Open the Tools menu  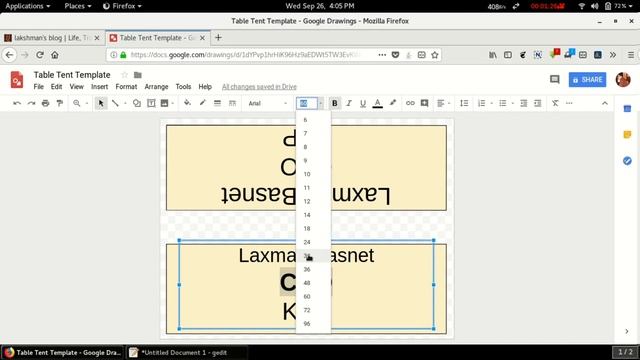183,87
